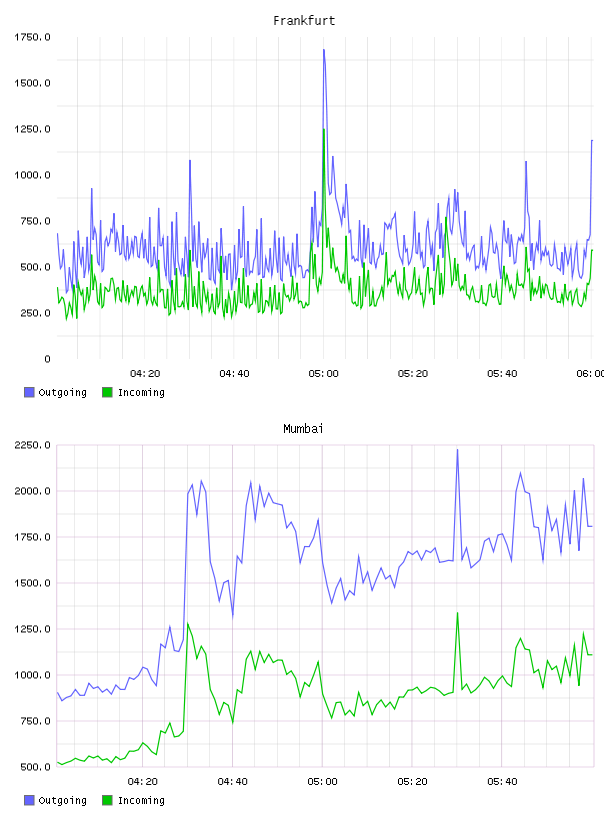Click the 04:20 time label on the Frankfurt chart

pos(145,374)
